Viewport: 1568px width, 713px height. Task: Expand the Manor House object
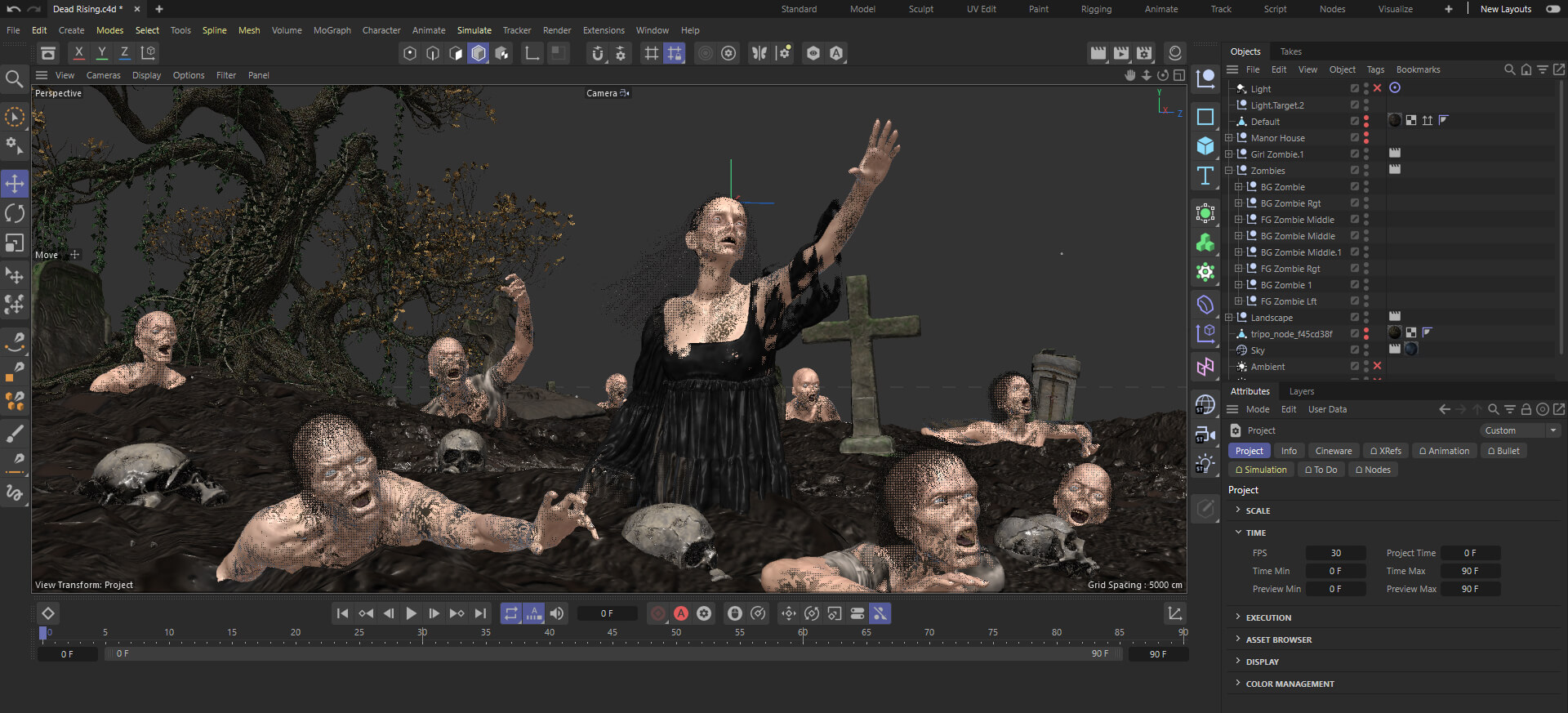1228,138
